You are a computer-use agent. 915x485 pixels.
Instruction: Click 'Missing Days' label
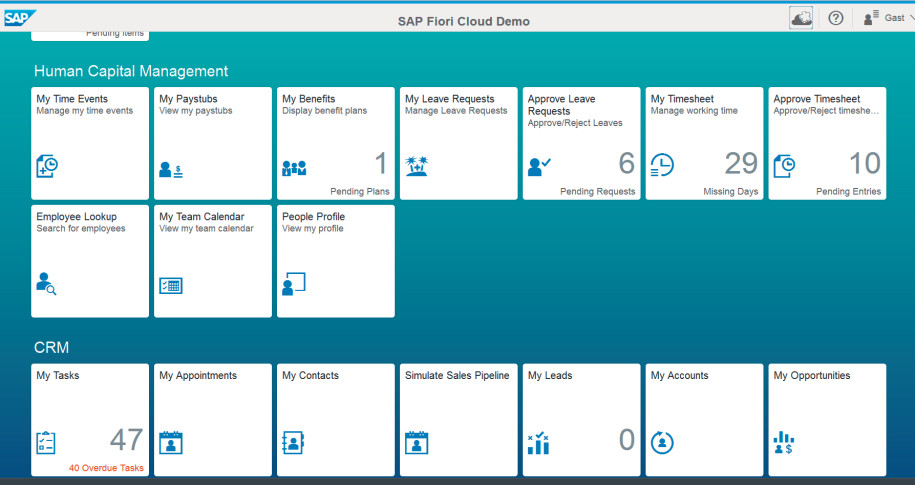(731, 191)
